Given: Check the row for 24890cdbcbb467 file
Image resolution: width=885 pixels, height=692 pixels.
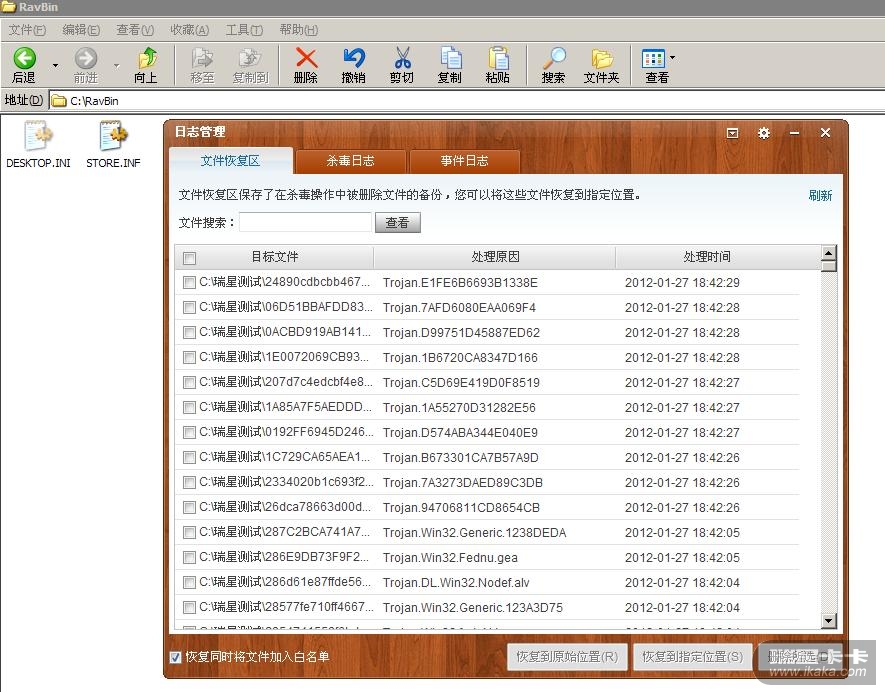Looking at the screenshot, I should click(189, 282).
